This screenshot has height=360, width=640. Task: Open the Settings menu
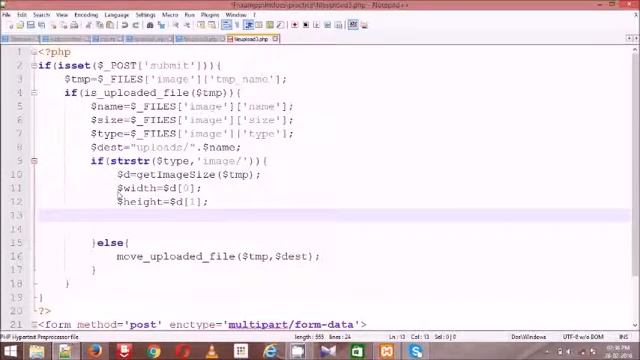(146, 15)
